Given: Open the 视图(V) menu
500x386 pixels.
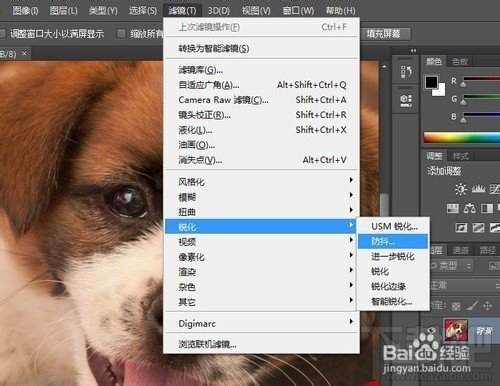Looking at the screenshot, I should pos(256,11).
